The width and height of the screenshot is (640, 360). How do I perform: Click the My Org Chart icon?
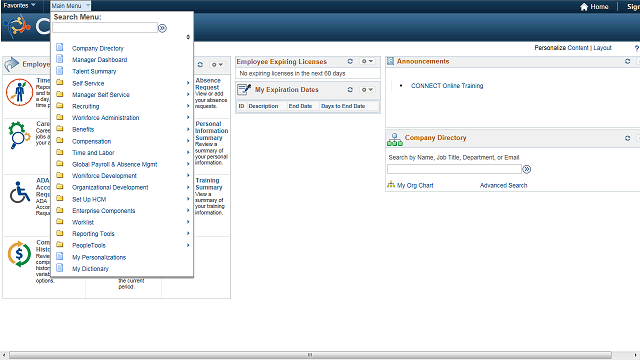pyautogui.click(x=391, y=184)
